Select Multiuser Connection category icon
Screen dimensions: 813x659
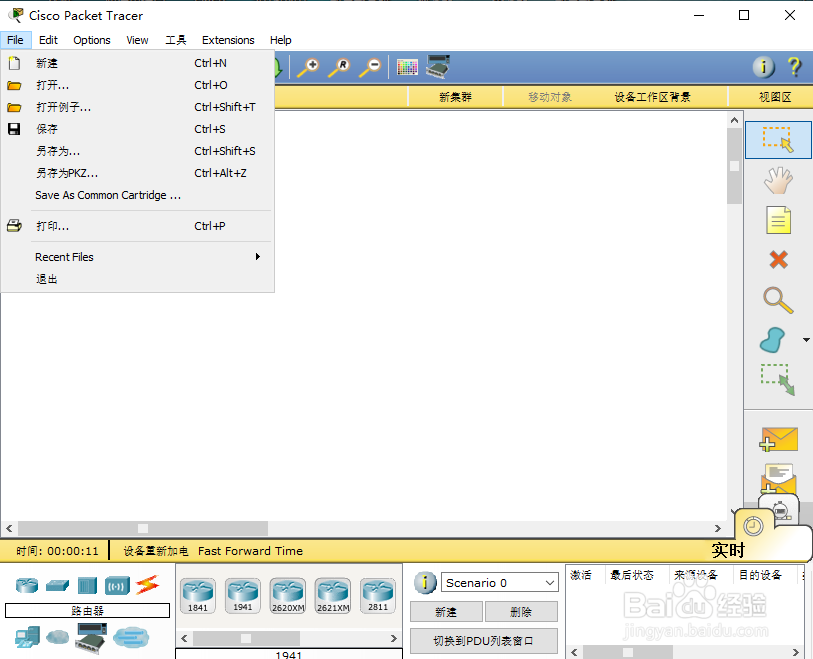click(x=131, y=637)
